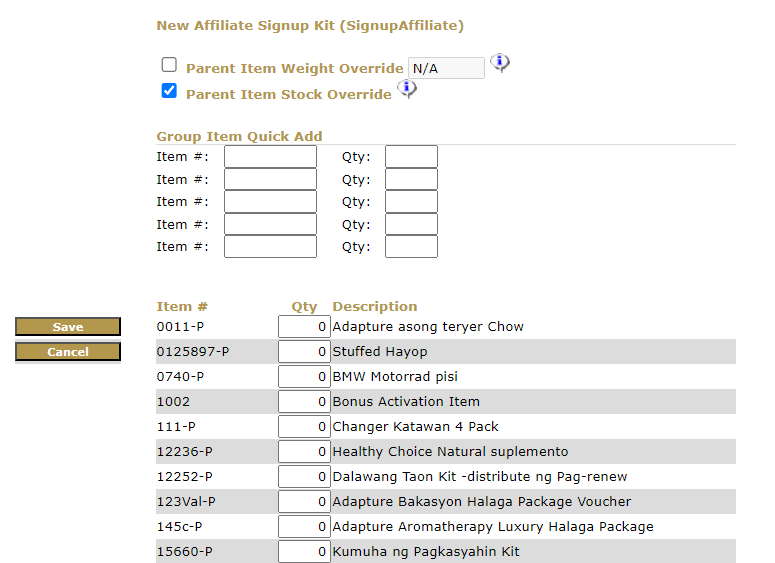This screenshot has height=563, width=775.
Task: Uncheck Parent Item Stock Override checkbox
Action: click(x=169, y=91)
